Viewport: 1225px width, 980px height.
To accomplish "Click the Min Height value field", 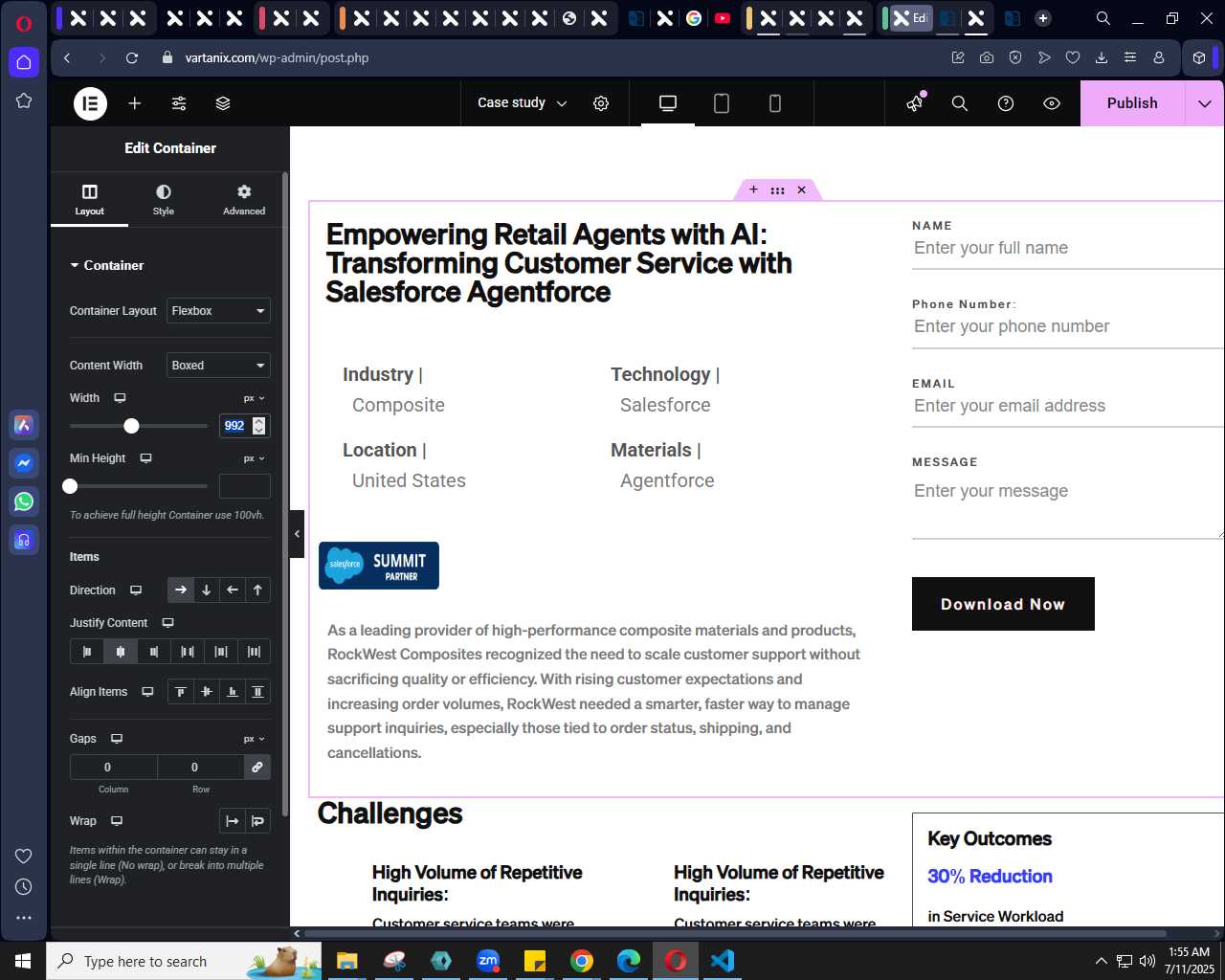I will [245, 486].
